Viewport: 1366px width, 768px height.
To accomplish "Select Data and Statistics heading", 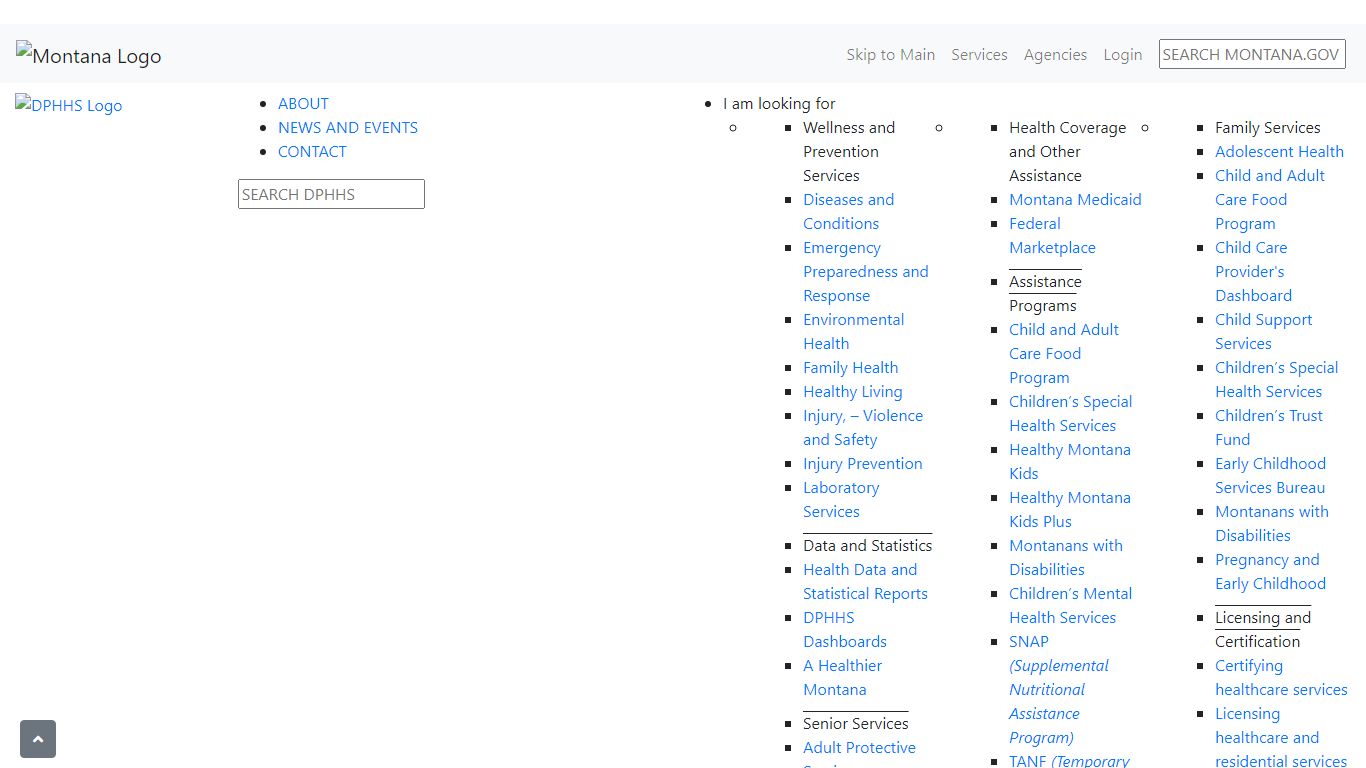I will [x=867, y=545].
